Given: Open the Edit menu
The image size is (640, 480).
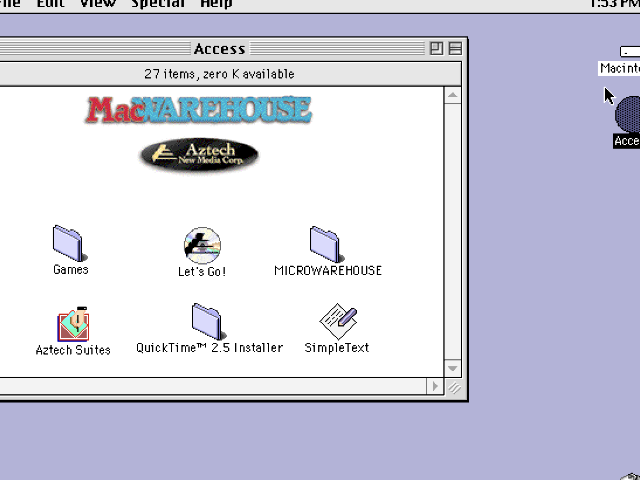Looking at the screenshot, I should (x=50, y=4).
